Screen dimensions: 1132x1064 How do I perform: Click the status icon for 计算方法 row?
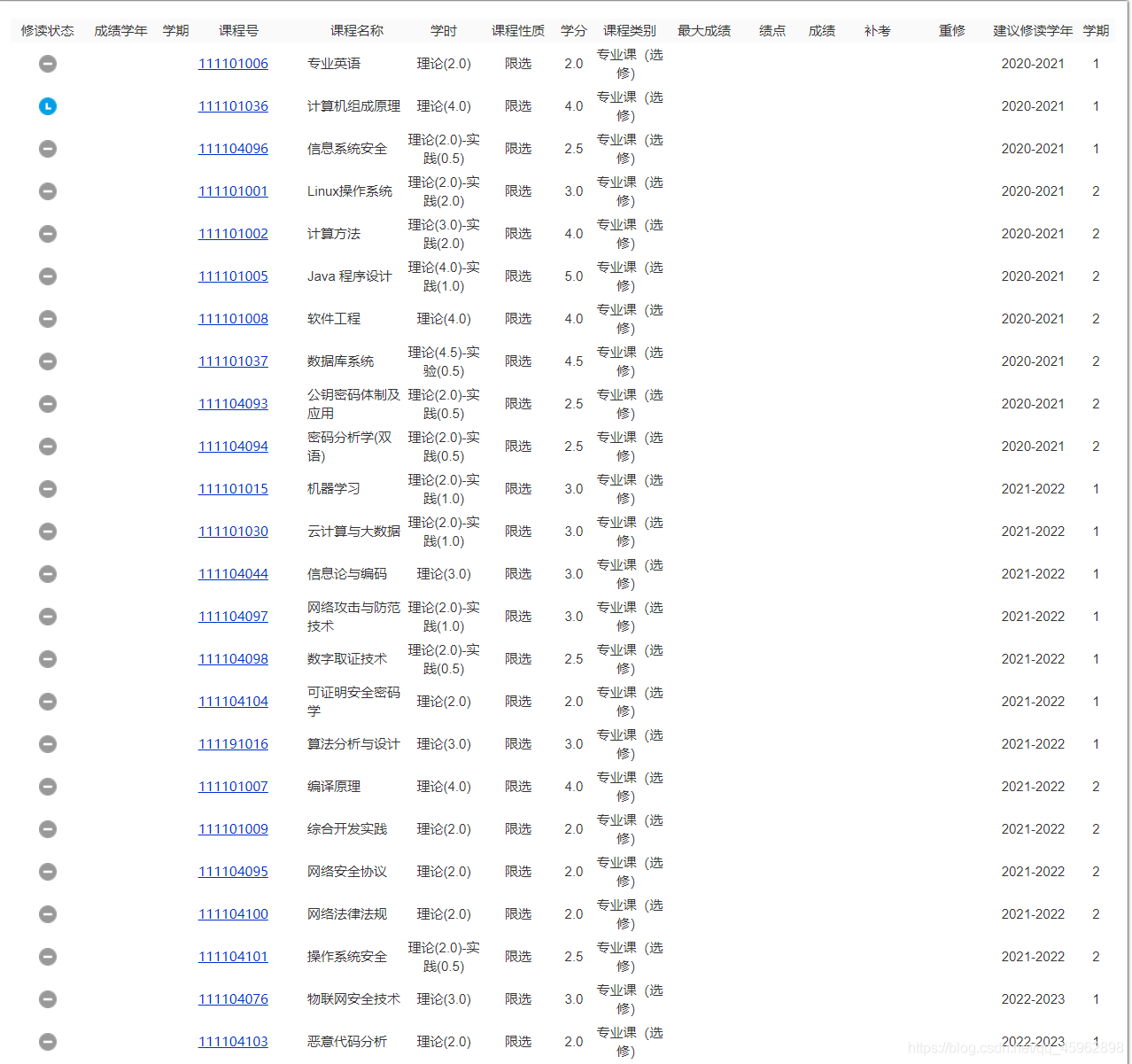coord(48,234)
